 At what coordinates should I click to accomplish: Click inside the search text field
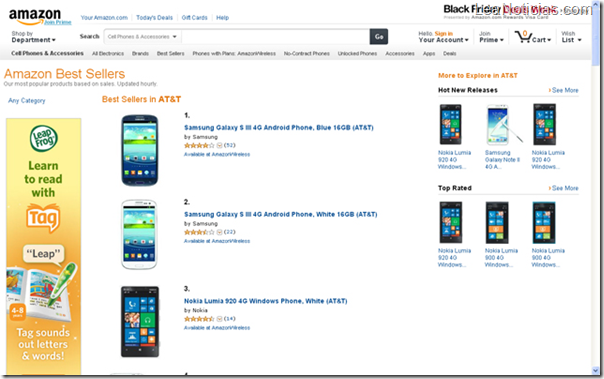(275, 37)
